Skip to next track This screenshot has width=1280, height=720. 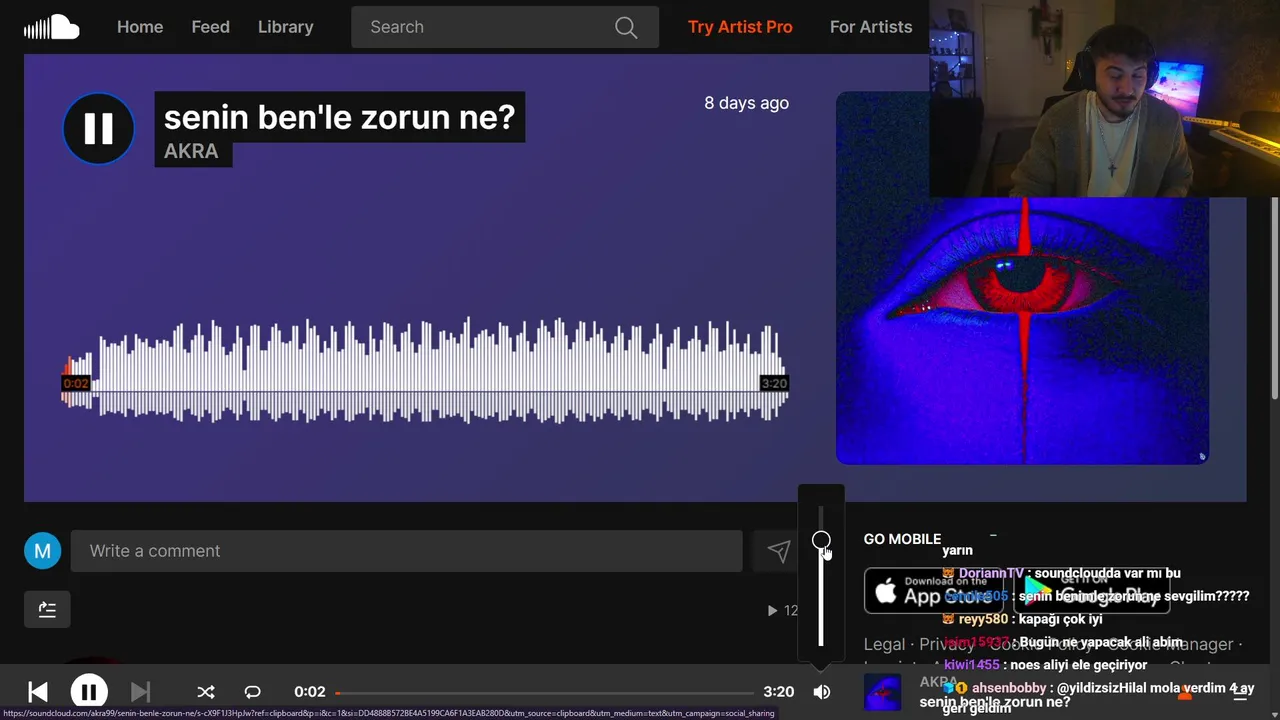[x=140, y=692]
